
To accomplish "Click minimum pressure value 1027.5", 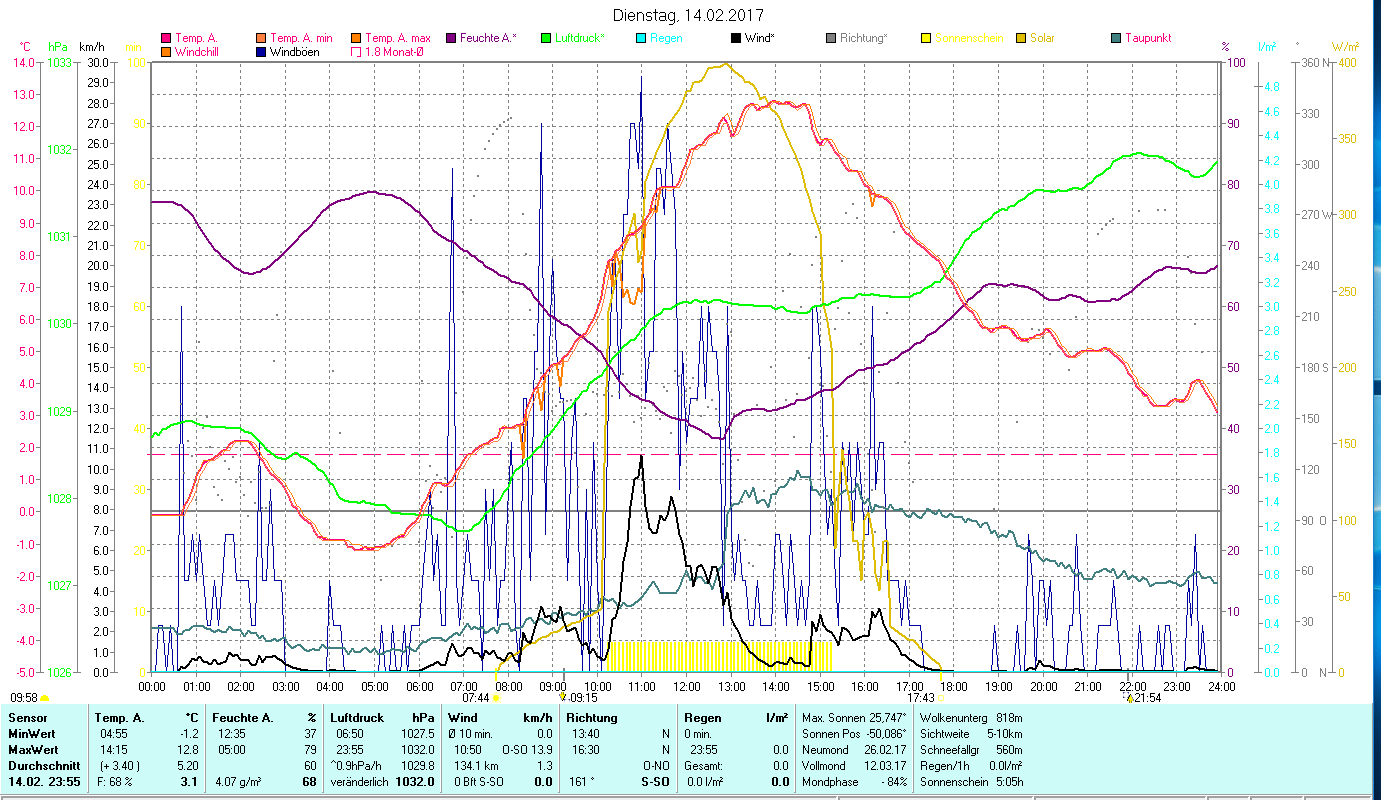I will pos(416,733).
